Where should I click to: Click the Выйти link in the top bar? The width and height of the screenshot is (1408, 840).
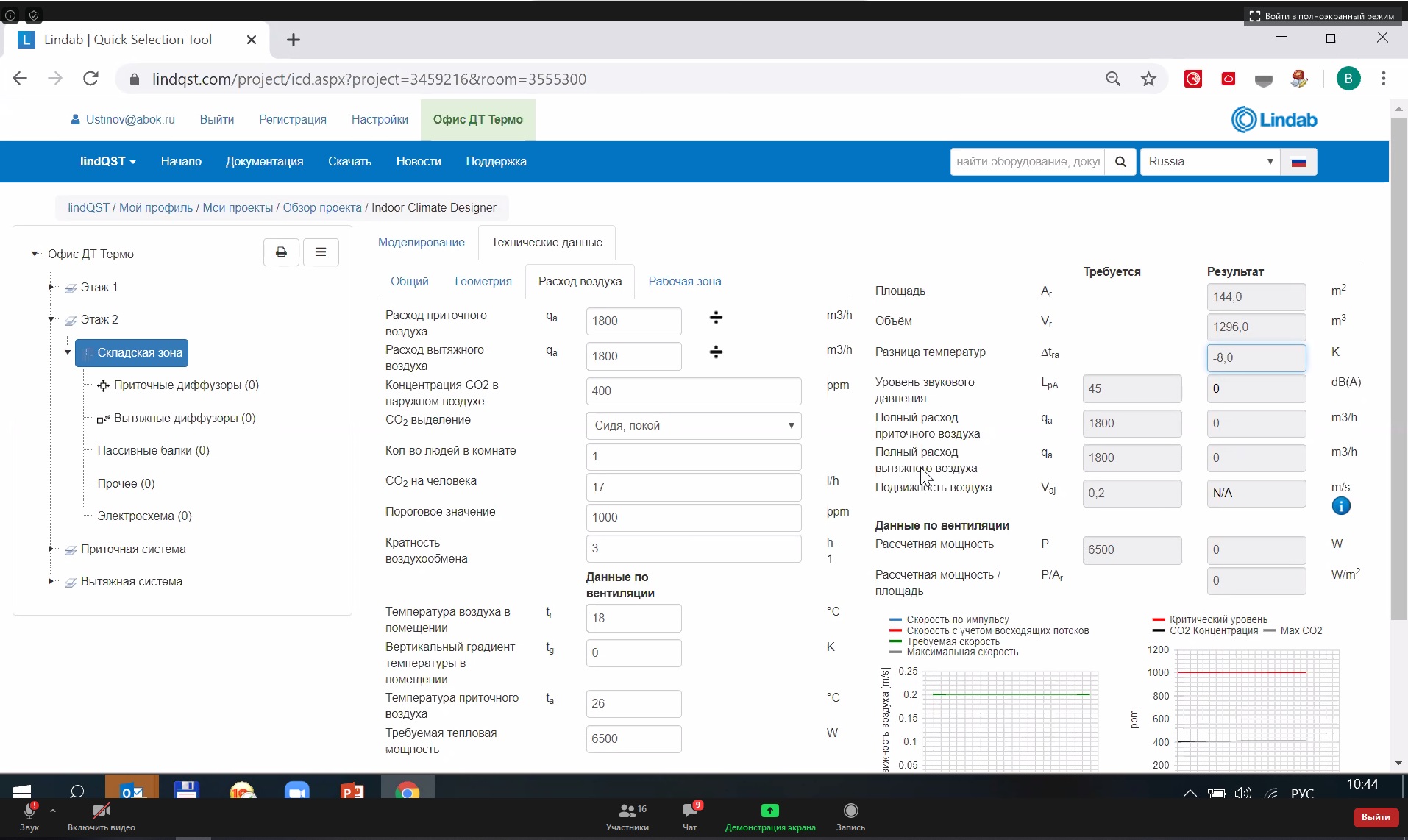[217, 120]
